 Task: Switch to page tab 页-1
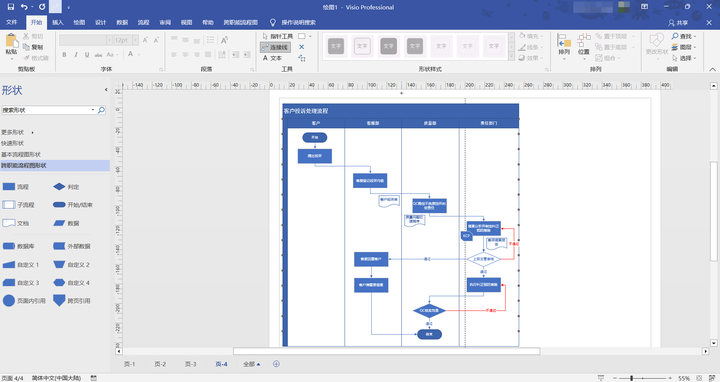pos(129,364)
